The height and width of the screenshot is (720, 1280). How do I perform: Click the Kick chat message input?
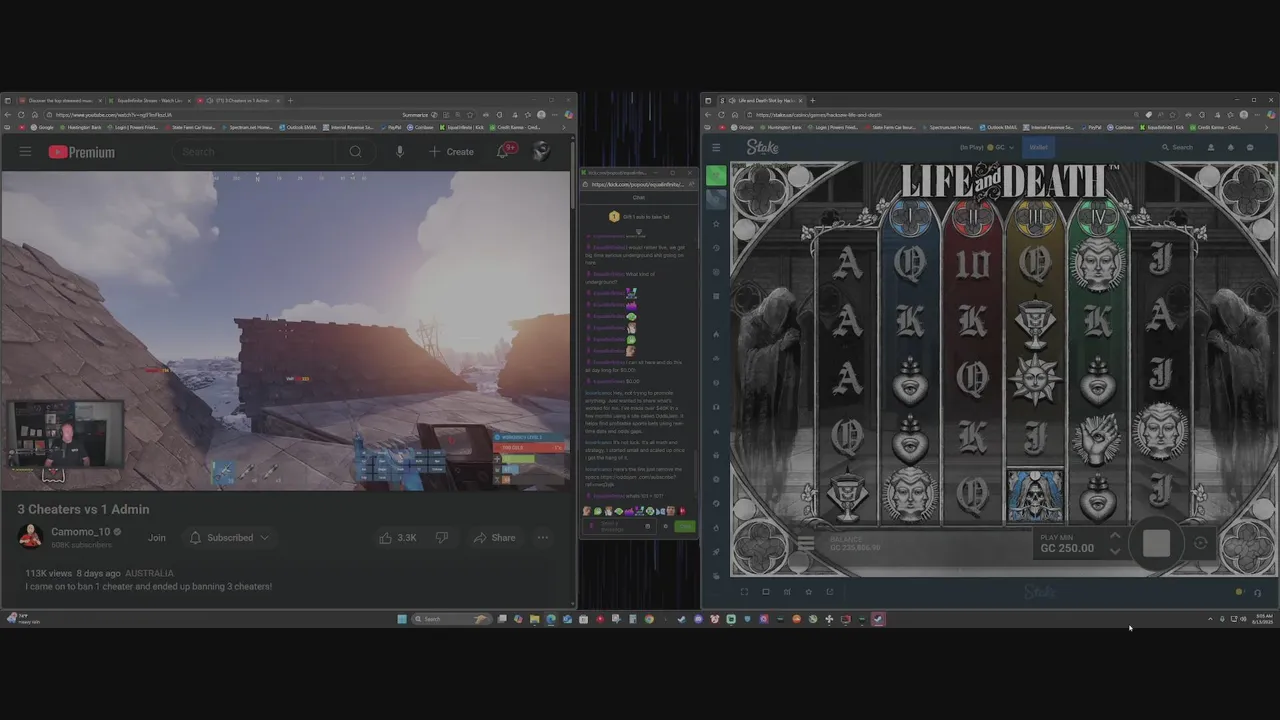click(620, 526)
